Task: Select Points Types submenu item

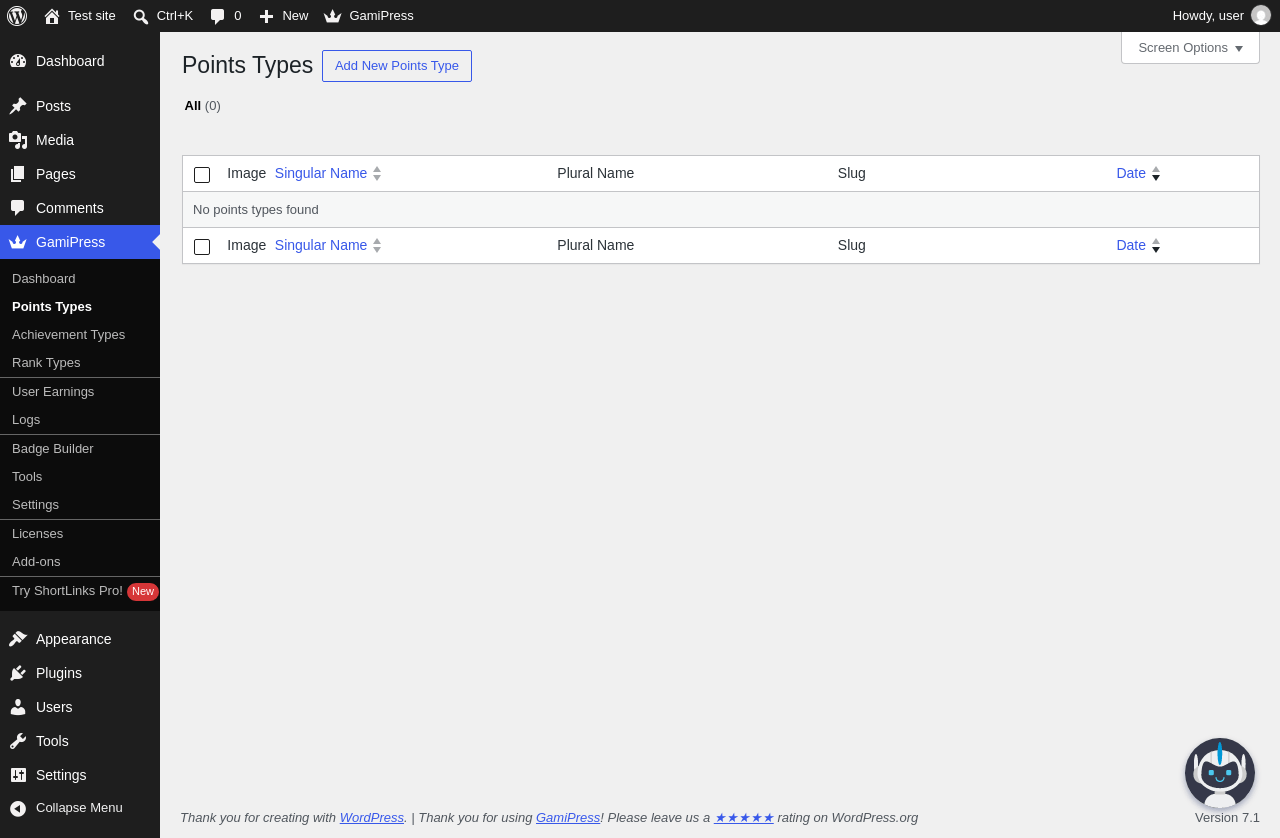Action: (x=80, y=306)
